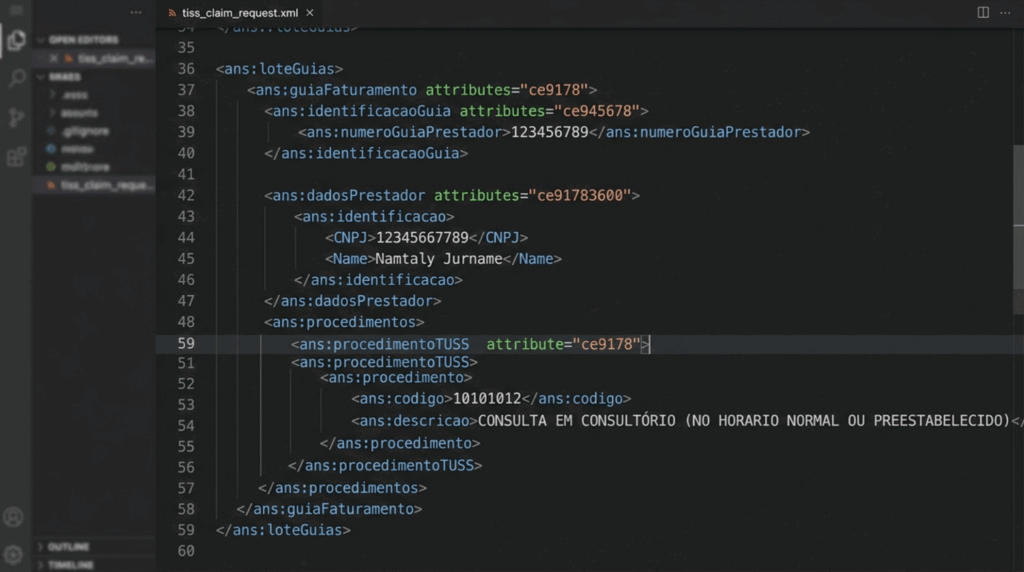
Task: Select the tiss_claim_request.xml editor tab
Action: [x=240, y=12]
